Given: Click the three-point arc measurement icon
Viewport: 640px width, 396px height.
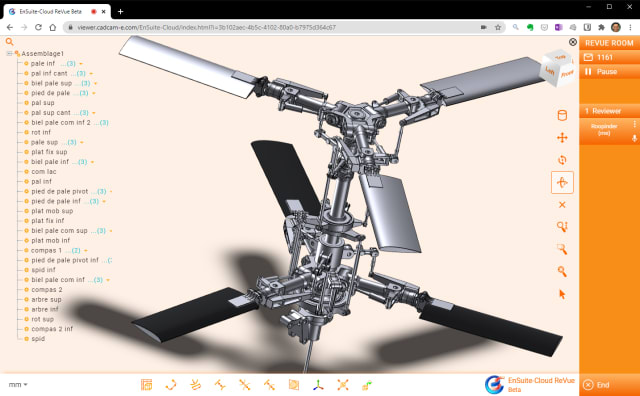Looking at the screenshot, I should [x=171, y=385].
